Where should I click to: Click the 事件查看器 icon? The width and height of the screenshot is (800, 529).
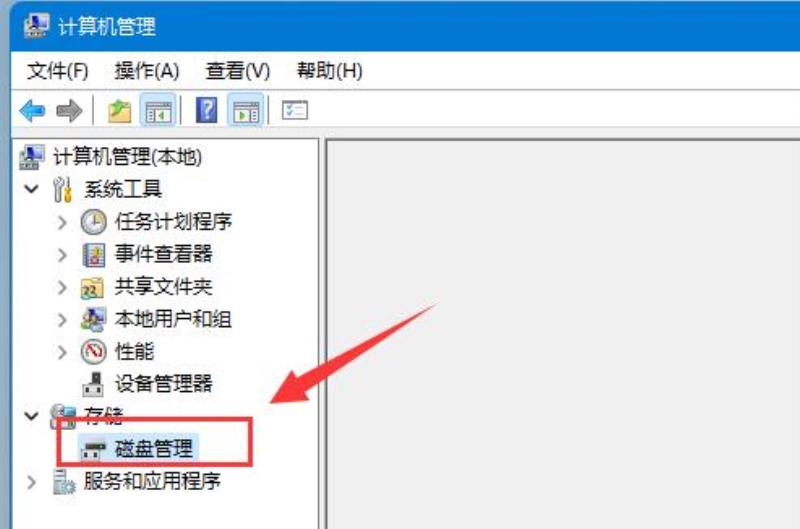pyautogui.click(x=94, y=255)
